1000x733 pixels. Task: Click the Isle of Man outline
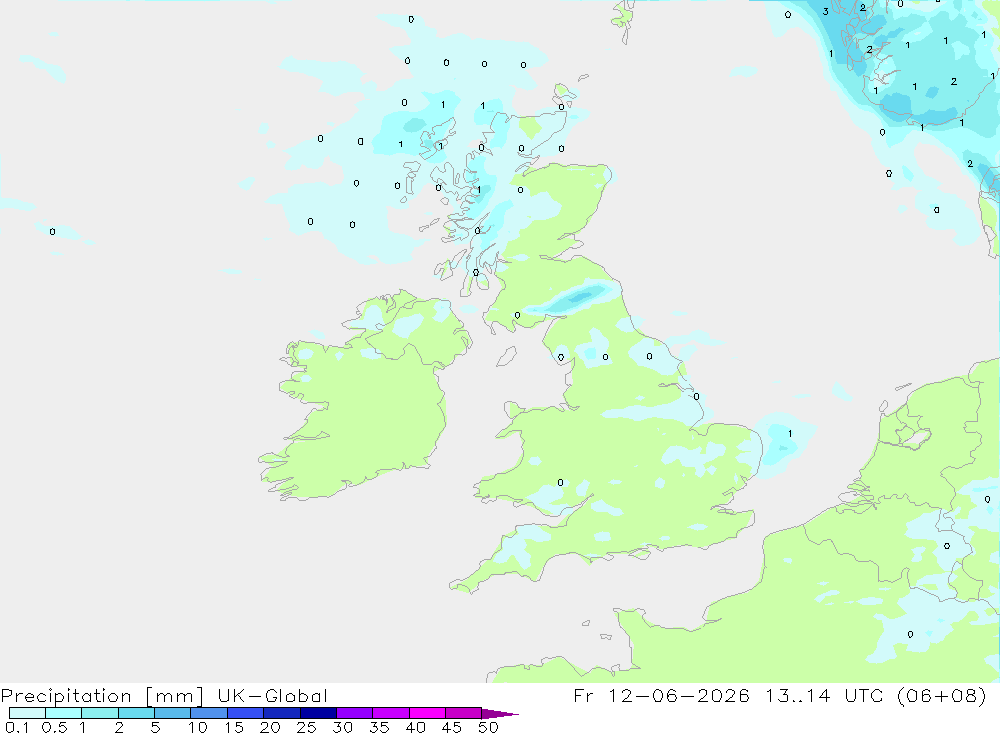506,357
